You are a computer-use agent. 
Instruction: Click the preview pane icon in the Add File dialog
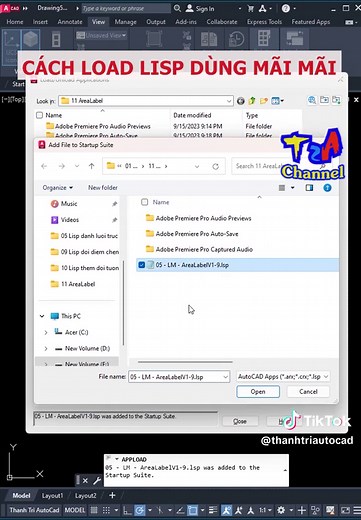click(309, 188)
